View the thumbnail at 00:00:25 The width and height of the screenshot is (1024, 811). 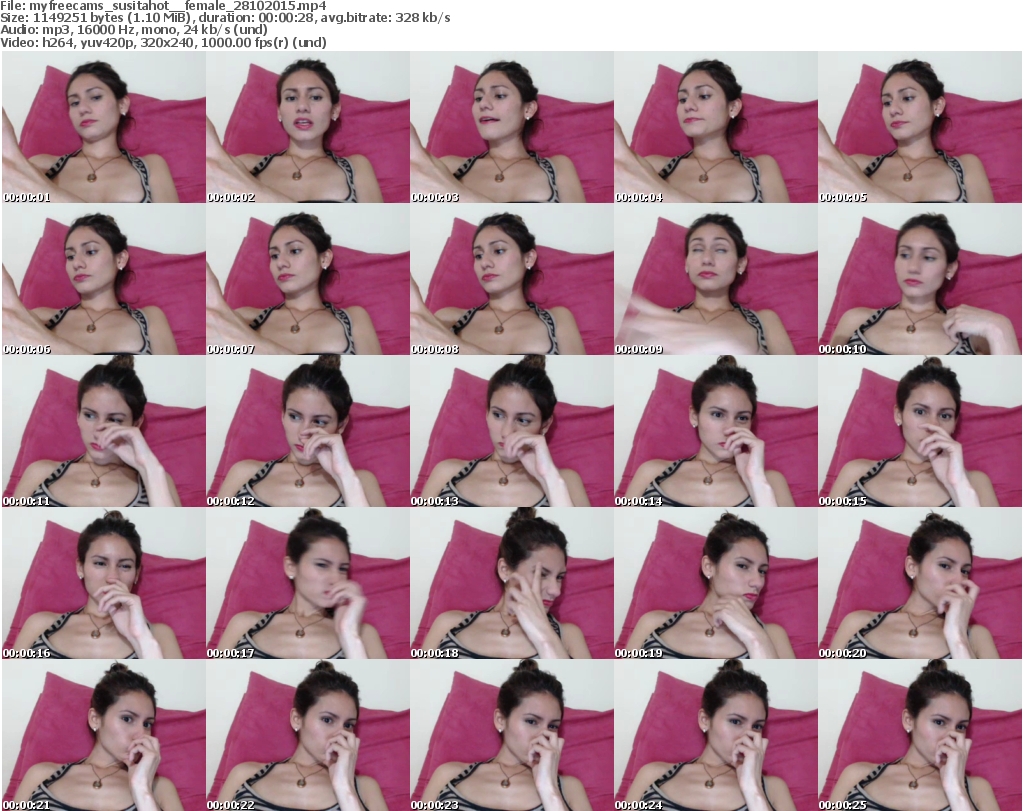(x=920, y=735)
